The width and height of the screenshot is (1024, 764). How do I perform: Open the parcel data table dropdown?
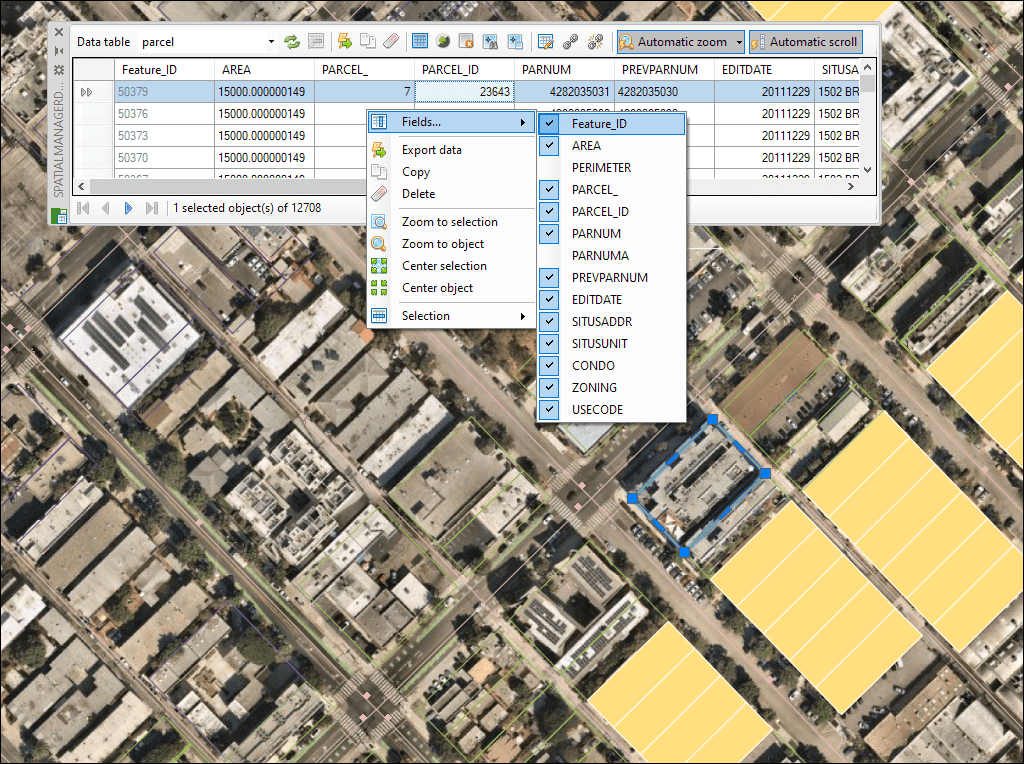(x=271, y=42)
